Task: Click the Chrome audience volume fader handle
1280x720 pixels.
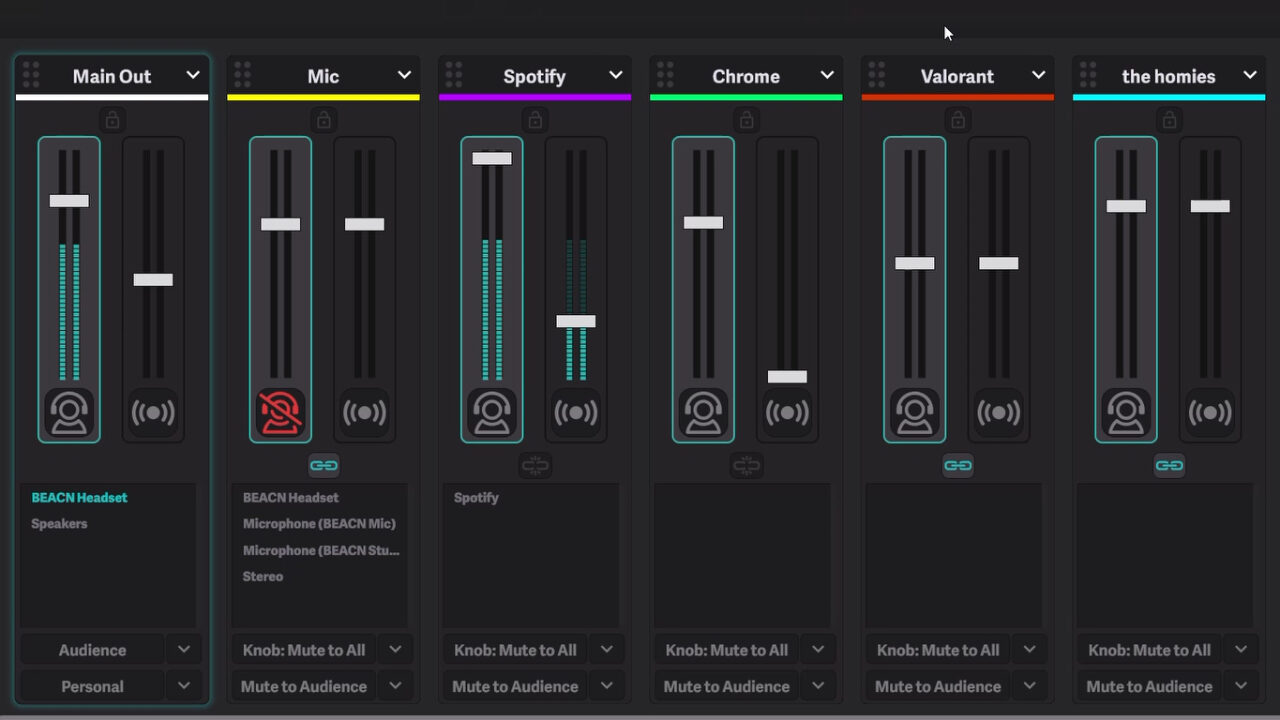Action: (787, 377)
